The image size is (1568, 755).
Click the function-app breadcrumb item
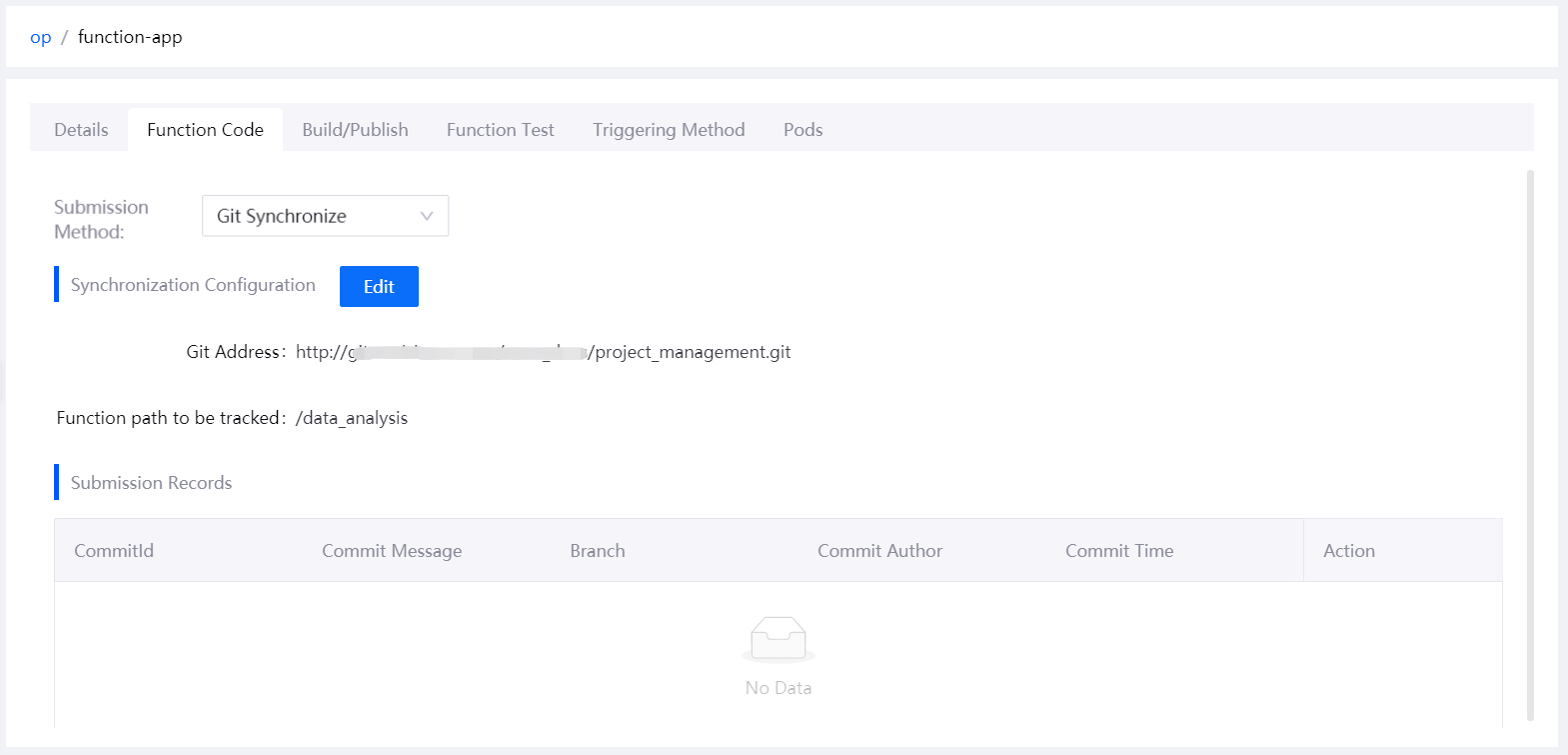(130, 37)
